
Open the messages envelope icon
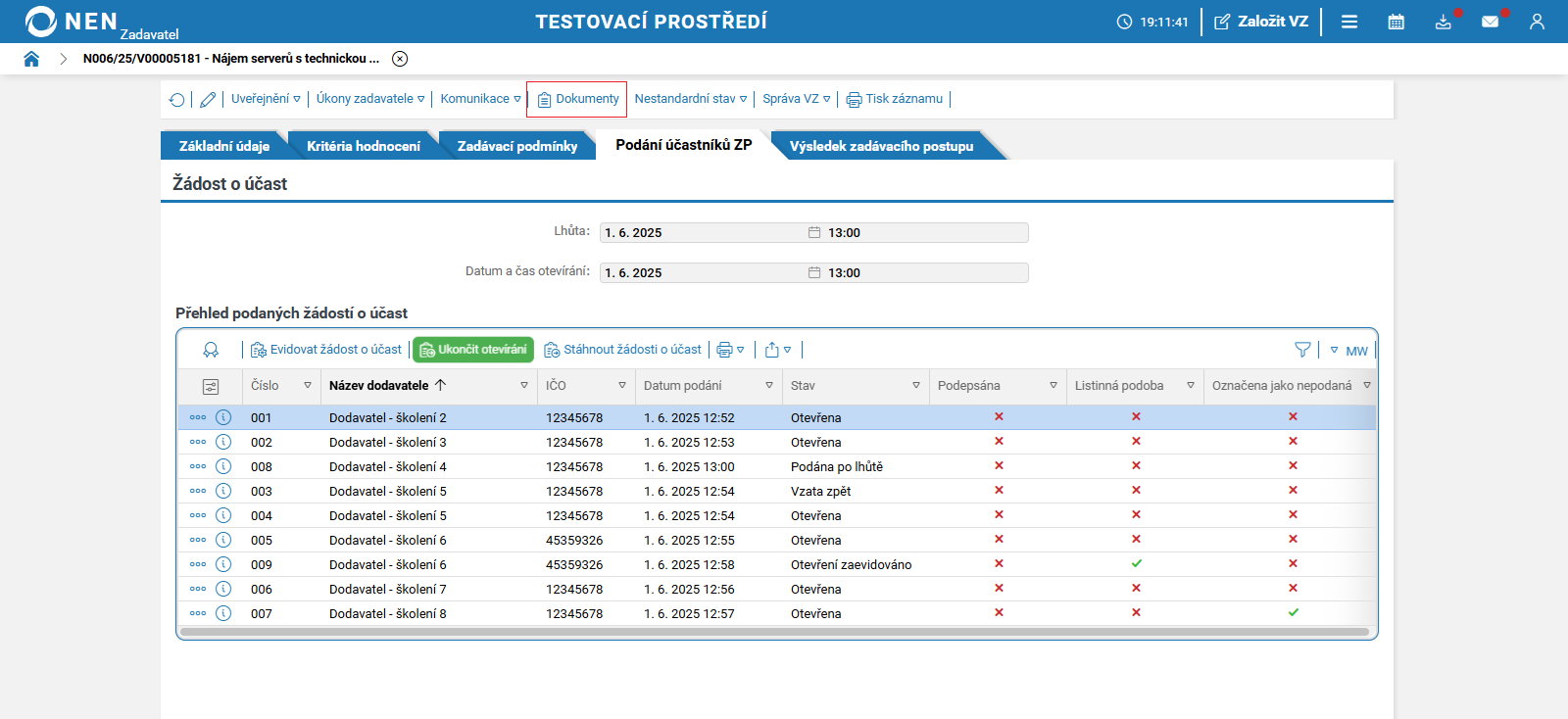point(1490,22)
